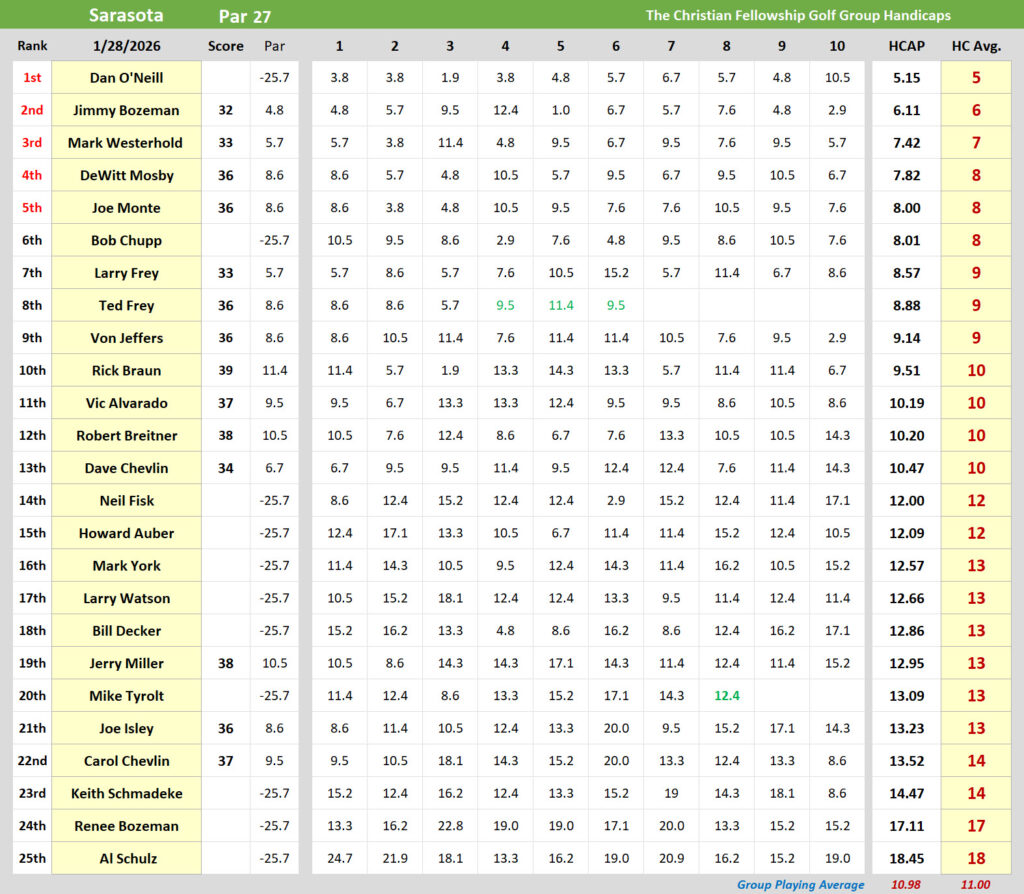The width and height of the screenshot is (1024, 894).
Task: Select Jimmy Bozeman's score of 32
Action: 226,111
